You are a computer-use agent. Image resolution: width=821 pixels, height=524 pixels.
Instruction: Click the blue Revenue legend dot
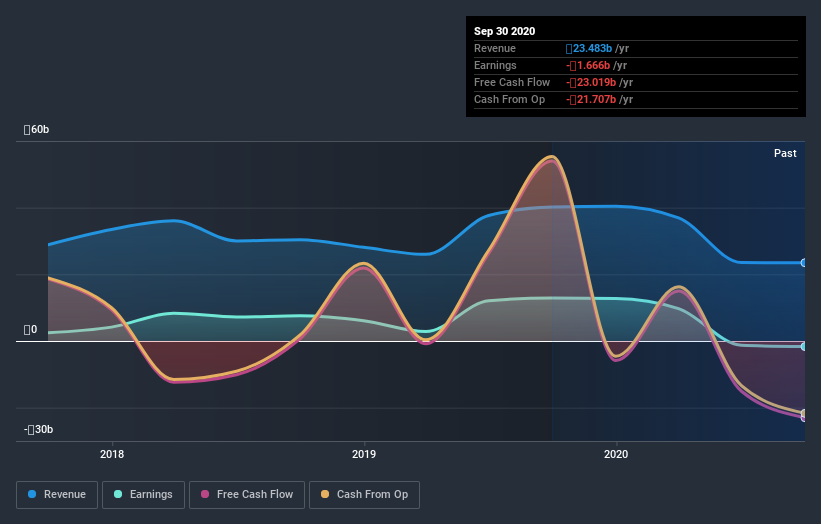(32, 494)
